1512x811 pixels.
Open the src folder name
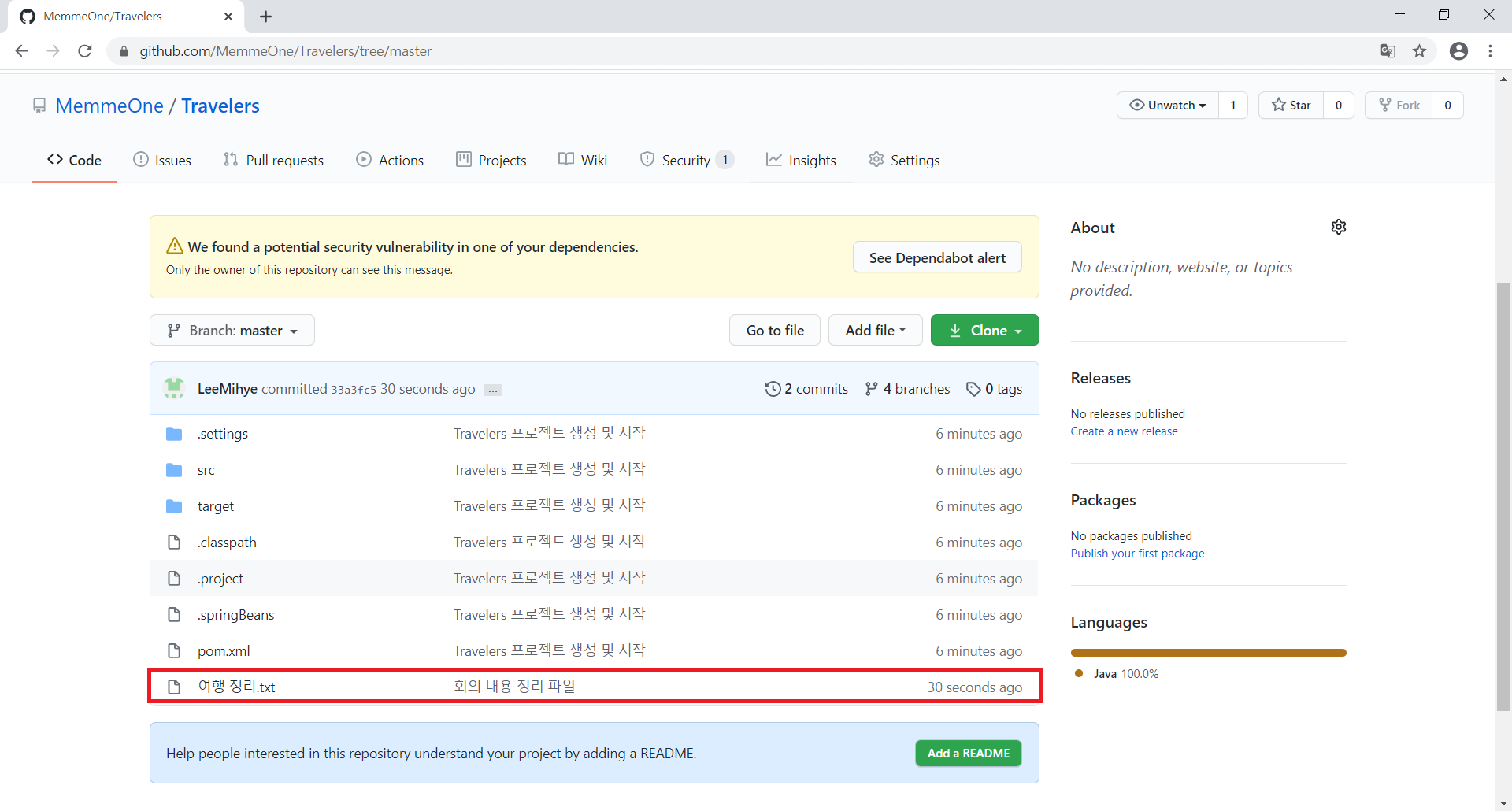pyautogui.click(x=206, y=470)
